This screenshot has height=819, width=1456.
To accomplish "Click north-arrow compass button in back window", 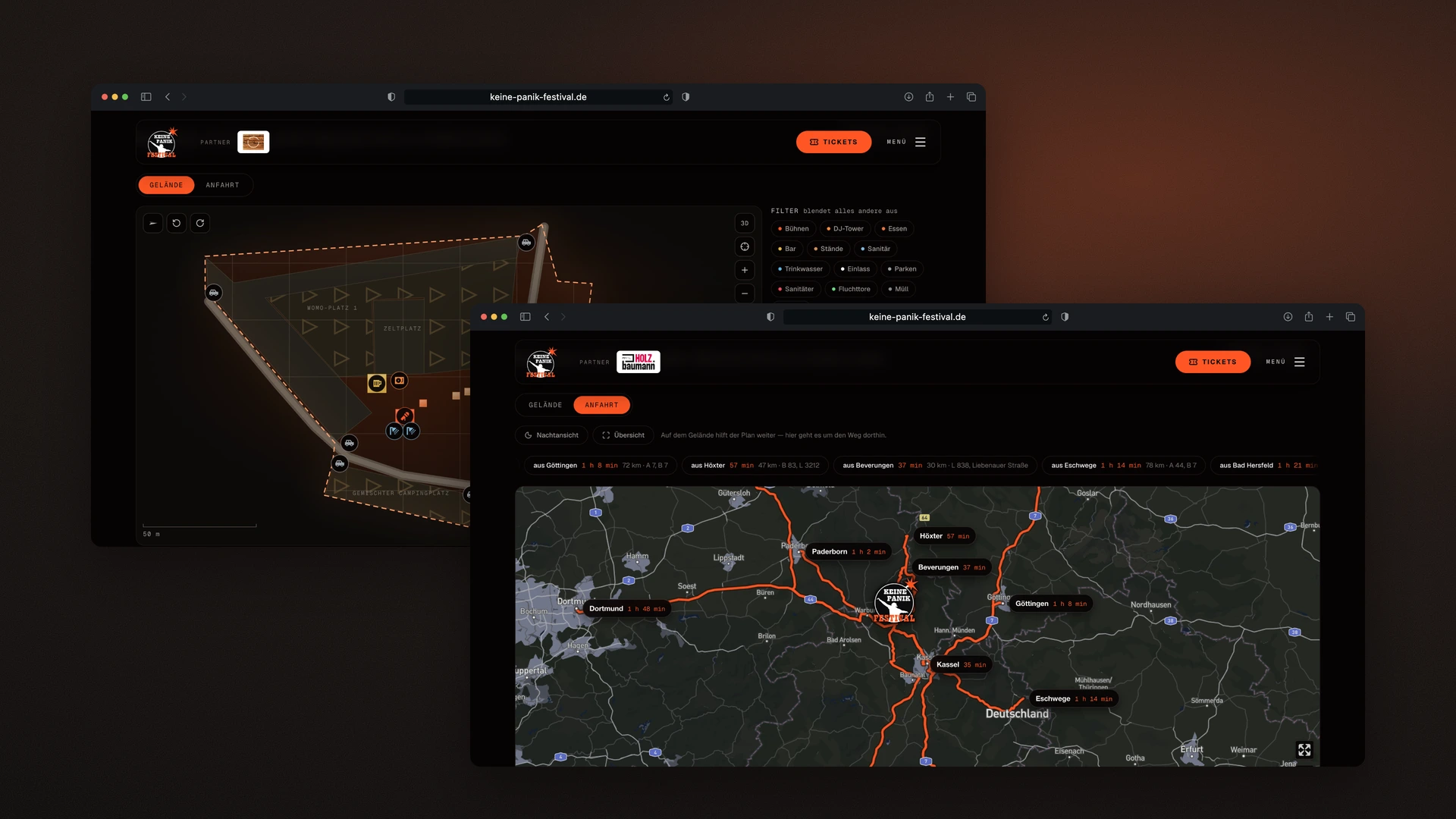I will pos(153,223).
